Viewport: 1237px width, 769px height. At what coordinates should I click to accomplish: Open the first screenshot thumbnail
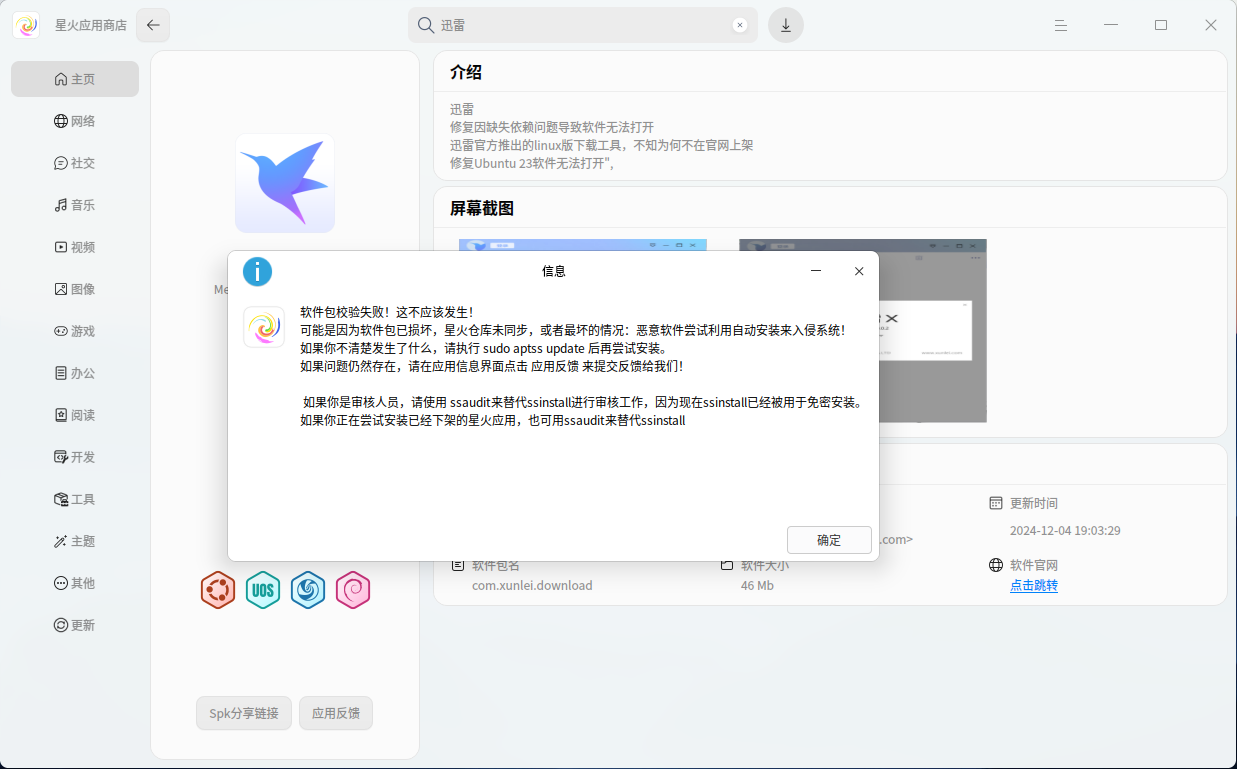click(x=583, y=245)
